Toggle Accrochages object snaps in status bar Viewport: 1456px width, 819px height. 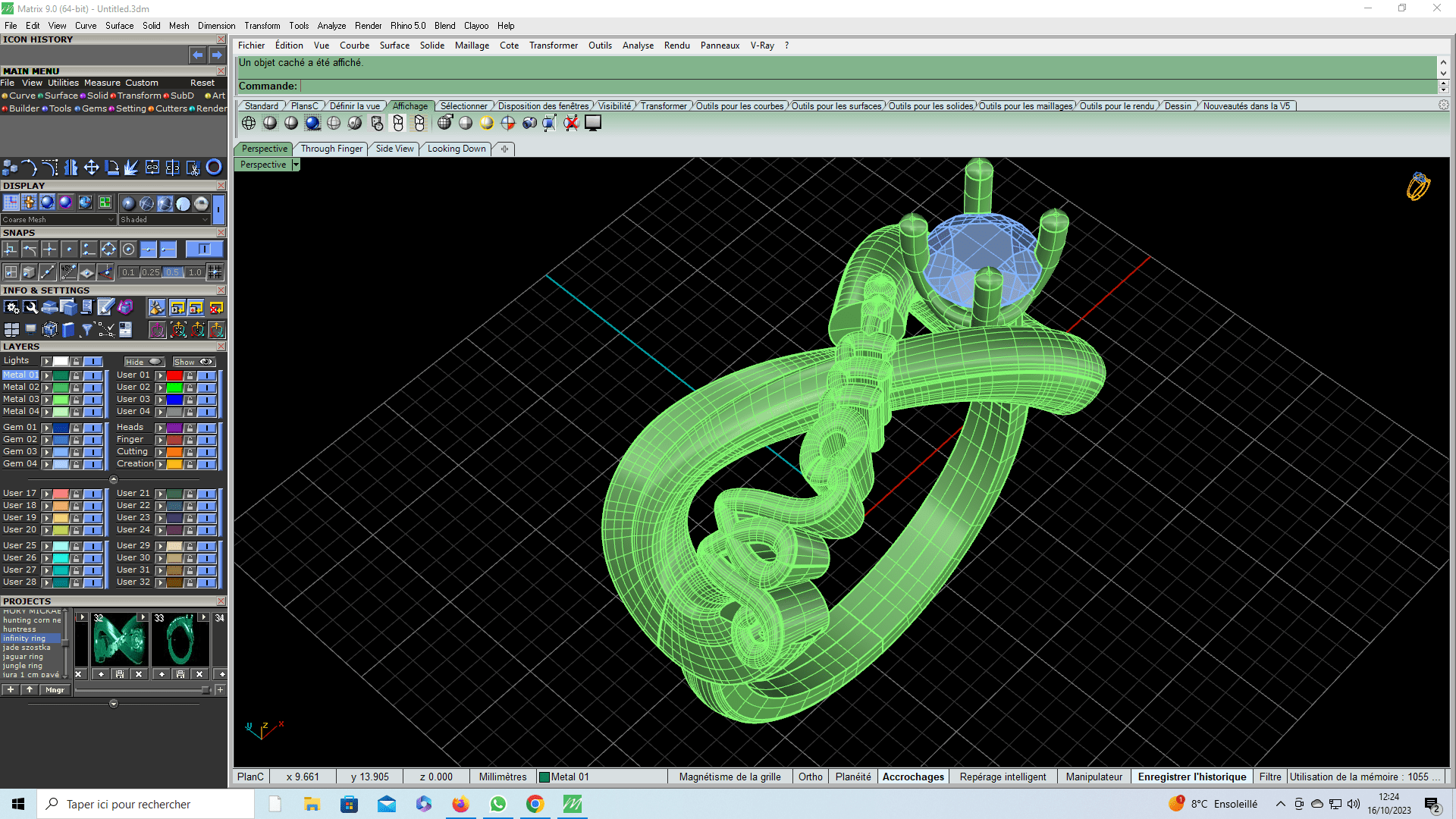pyautogui.click(x=913, y=777)
